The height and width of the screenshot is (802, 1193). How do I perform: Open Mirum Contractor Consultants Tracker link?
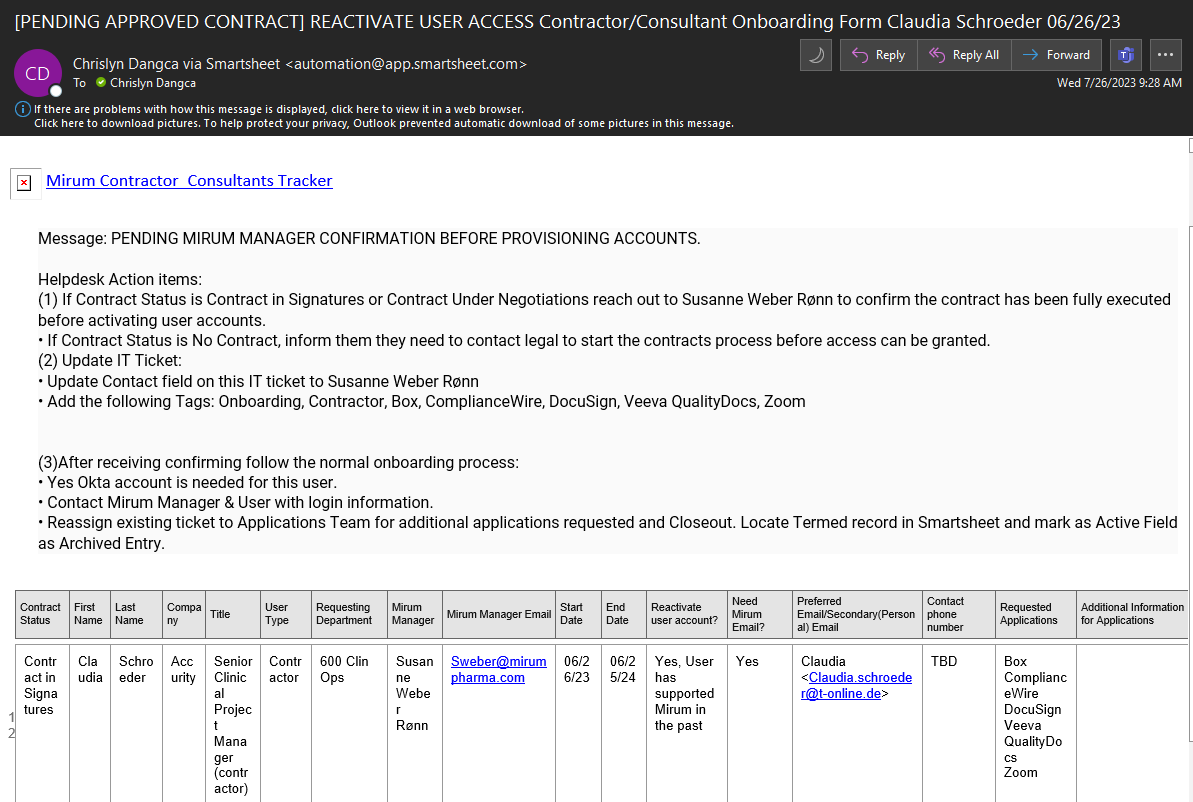point(189,181)
